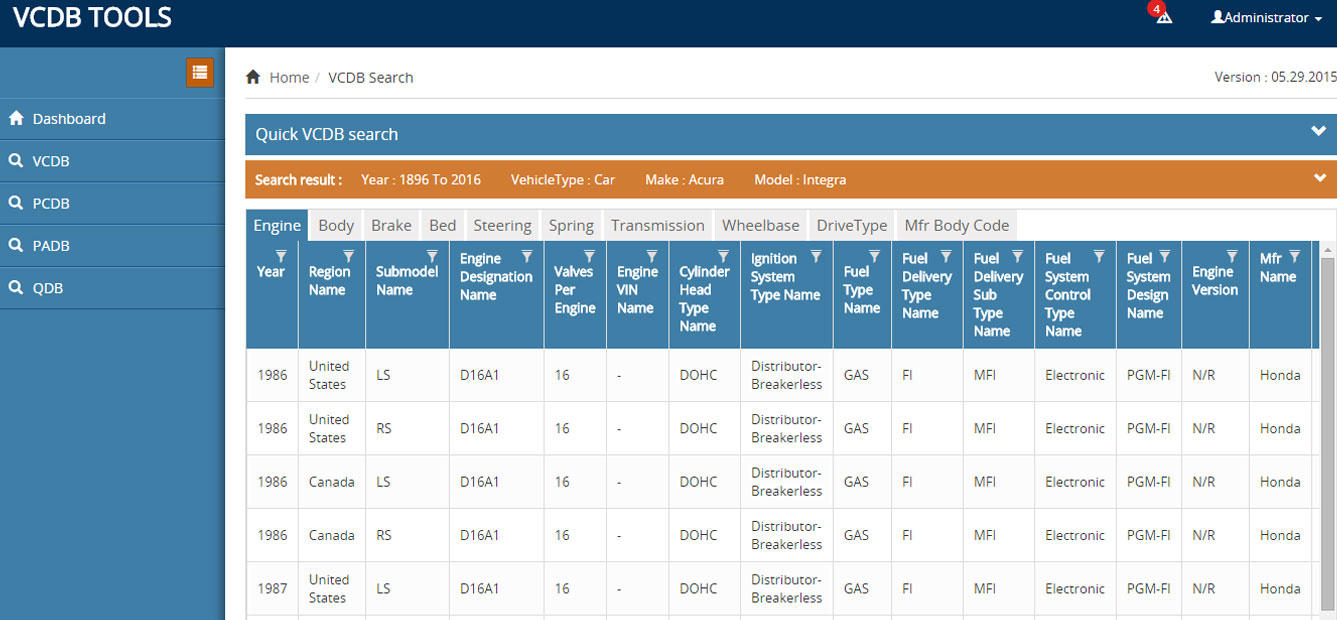Click the Model : Integra search criterion

800,180
